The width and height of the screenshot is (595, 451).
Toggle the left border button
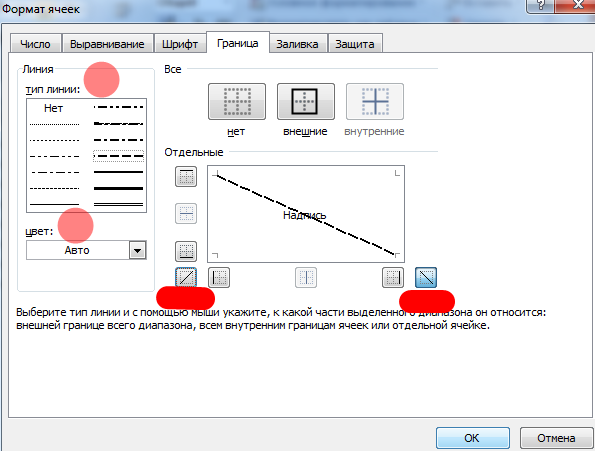(x=219, y=278)
